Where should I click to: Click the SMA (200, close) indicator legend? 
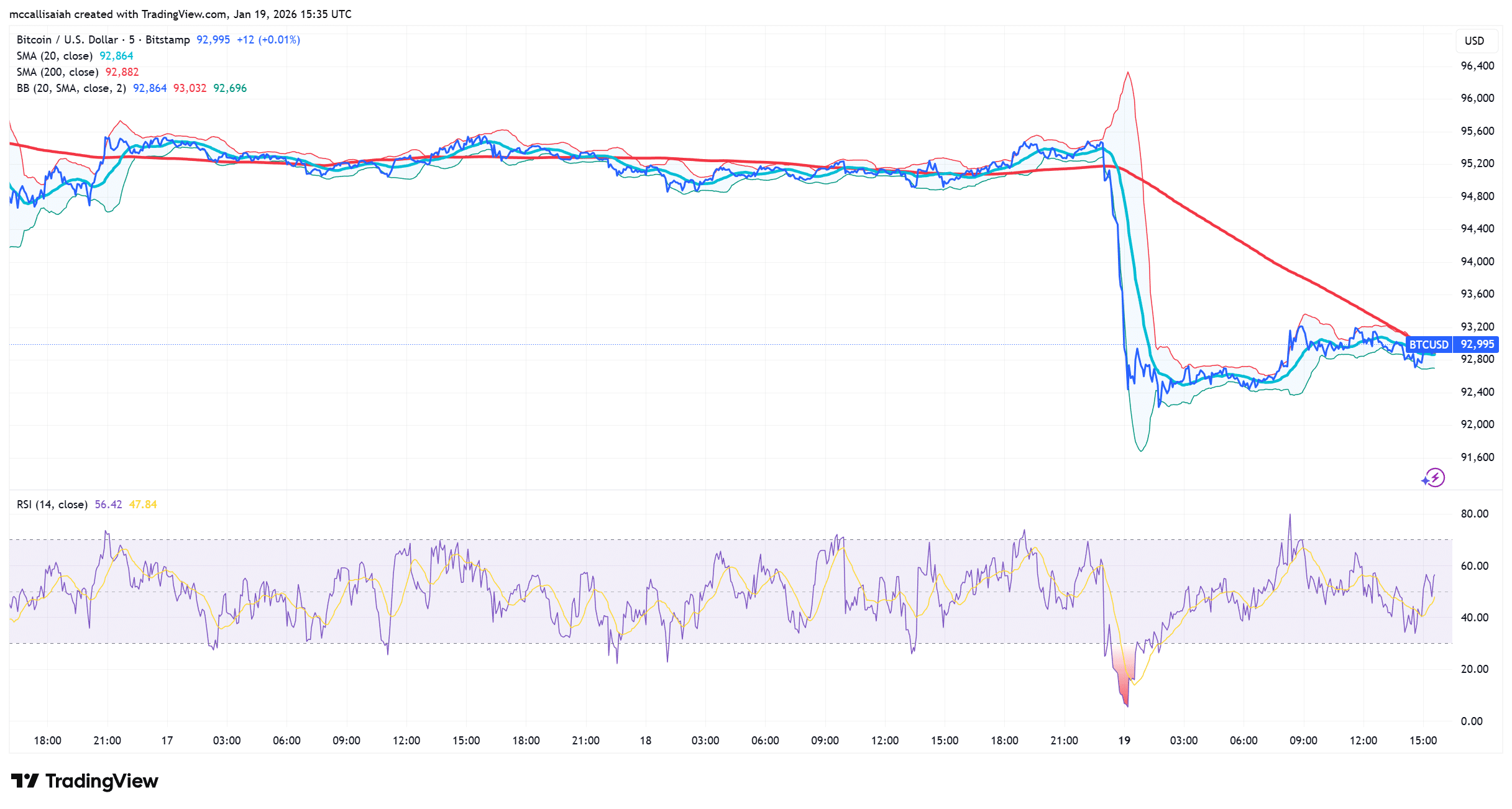[57, 72]
